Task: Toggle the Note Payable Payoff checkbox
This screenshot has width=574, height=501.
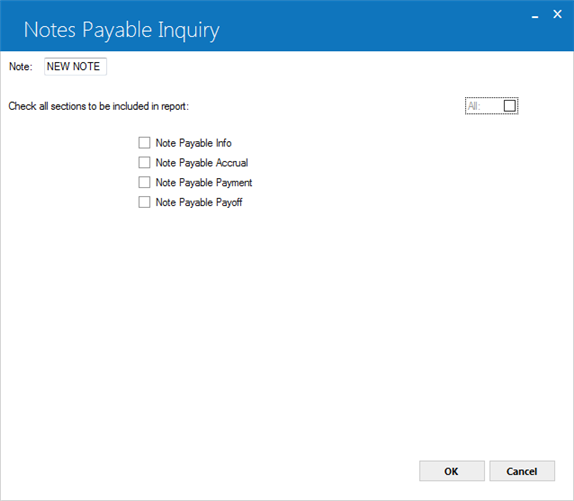Action: tap(144, 202)
